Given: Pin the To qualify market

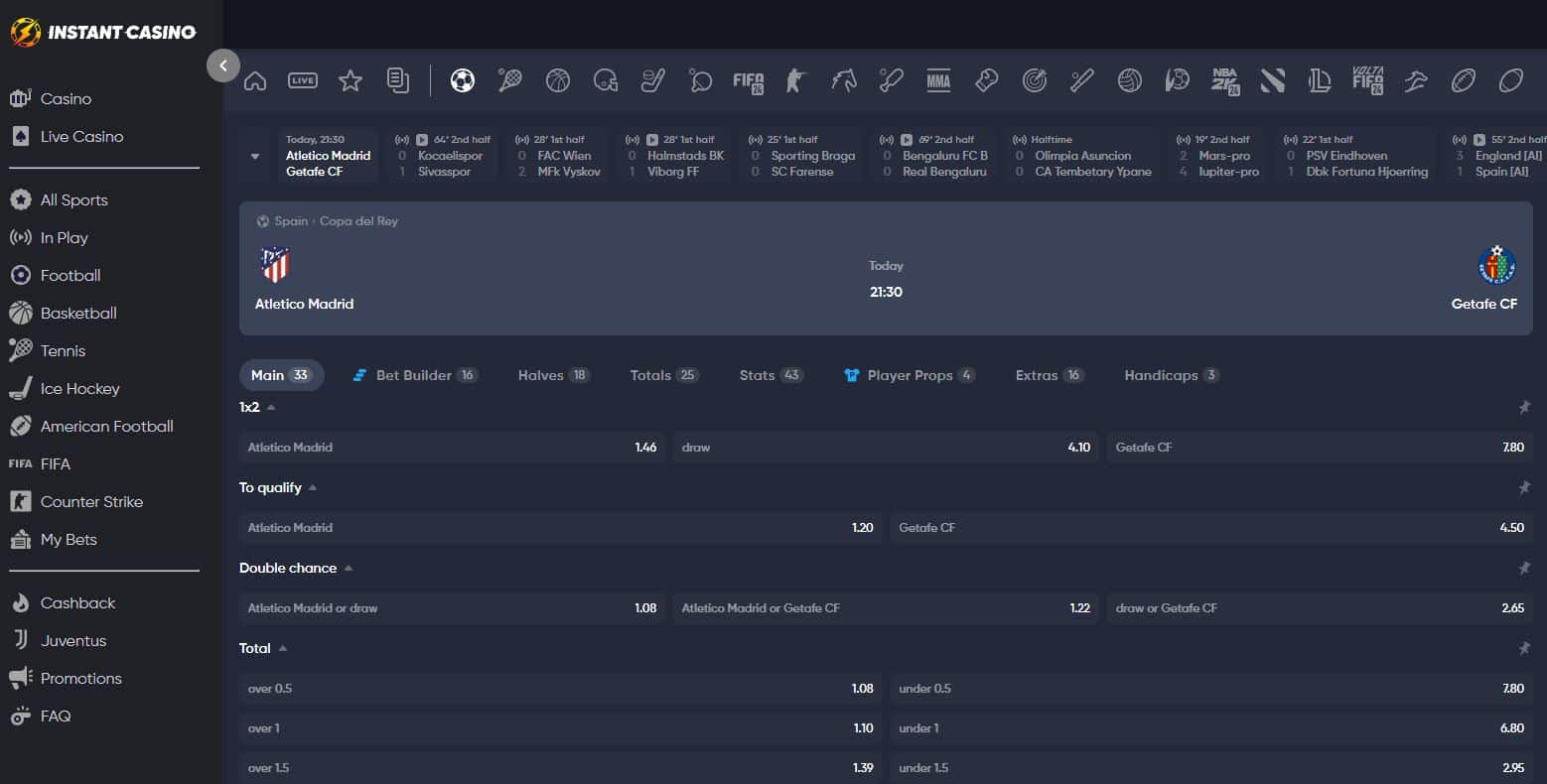Looking at the screenshot, I should click(1524, 487).
